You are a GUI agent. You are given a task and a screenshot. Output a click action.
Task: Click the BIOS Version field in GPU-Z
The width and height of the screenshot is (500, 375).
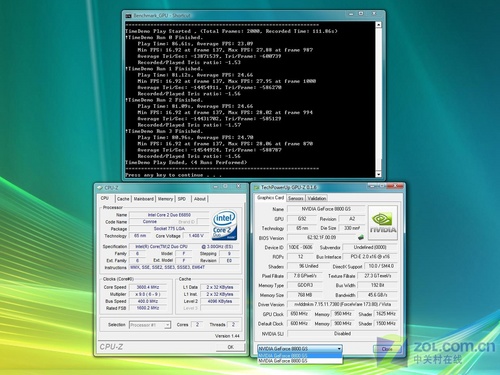[322, 238]
